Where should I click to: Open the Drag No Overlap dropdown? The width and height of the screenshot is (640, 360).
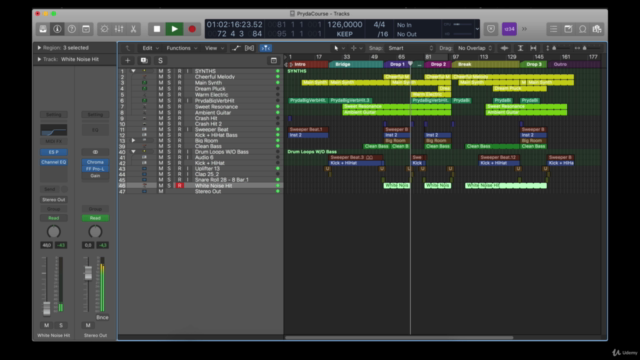click(x=475, y=48)
